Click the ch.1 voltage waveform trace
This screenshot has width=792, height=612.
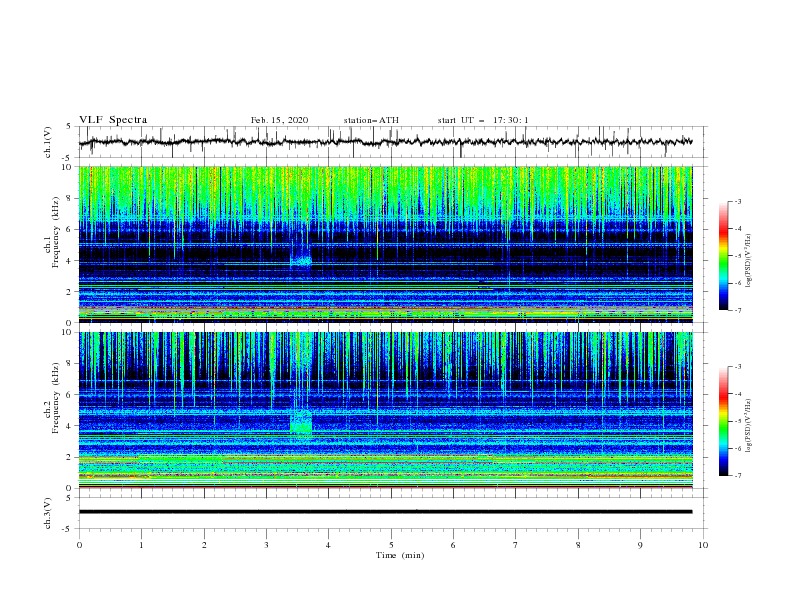(x=385, y=142)
